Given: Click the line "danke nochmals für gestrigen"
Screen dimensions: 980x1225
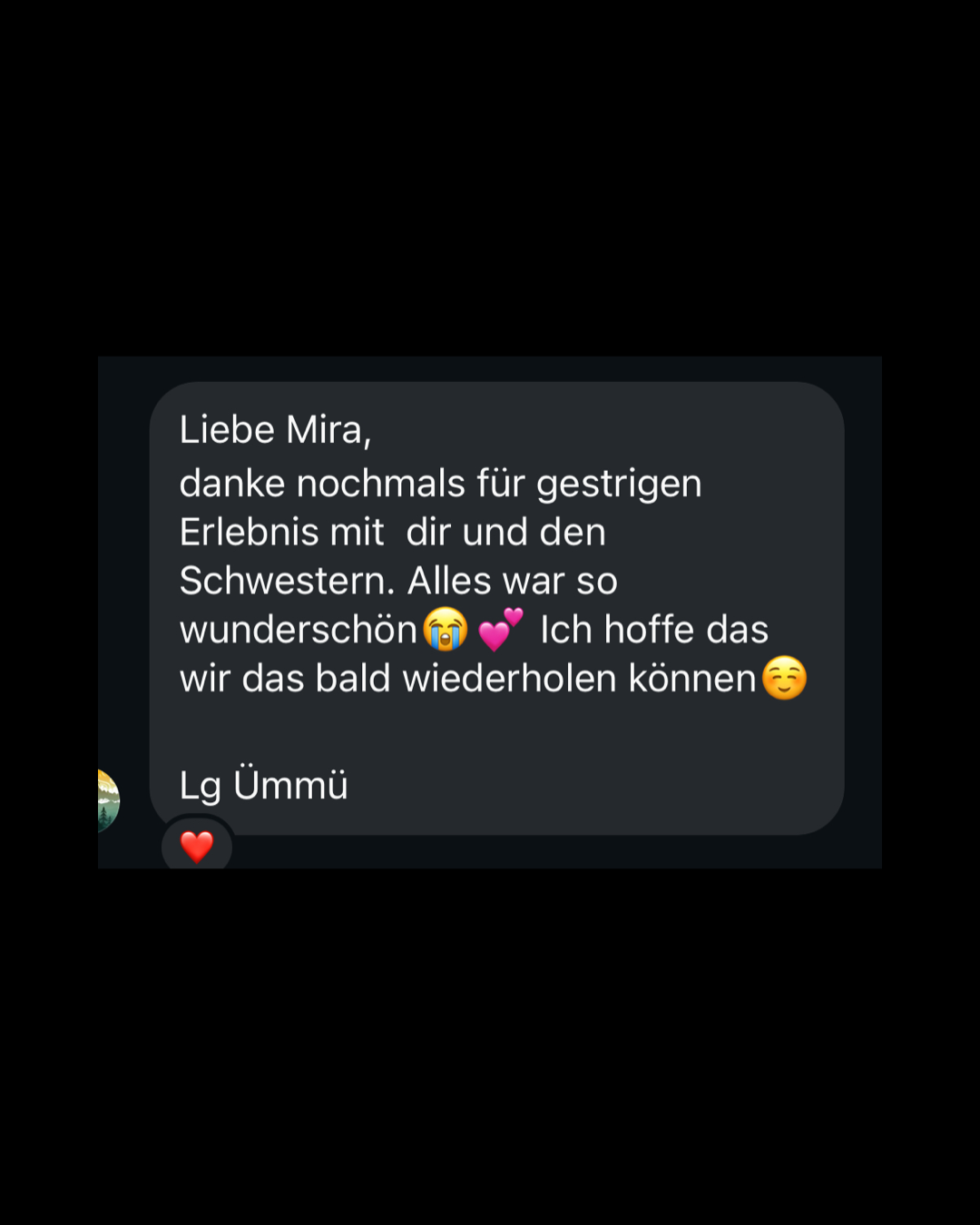Looking at the screenshot, I should pos(440,484).
